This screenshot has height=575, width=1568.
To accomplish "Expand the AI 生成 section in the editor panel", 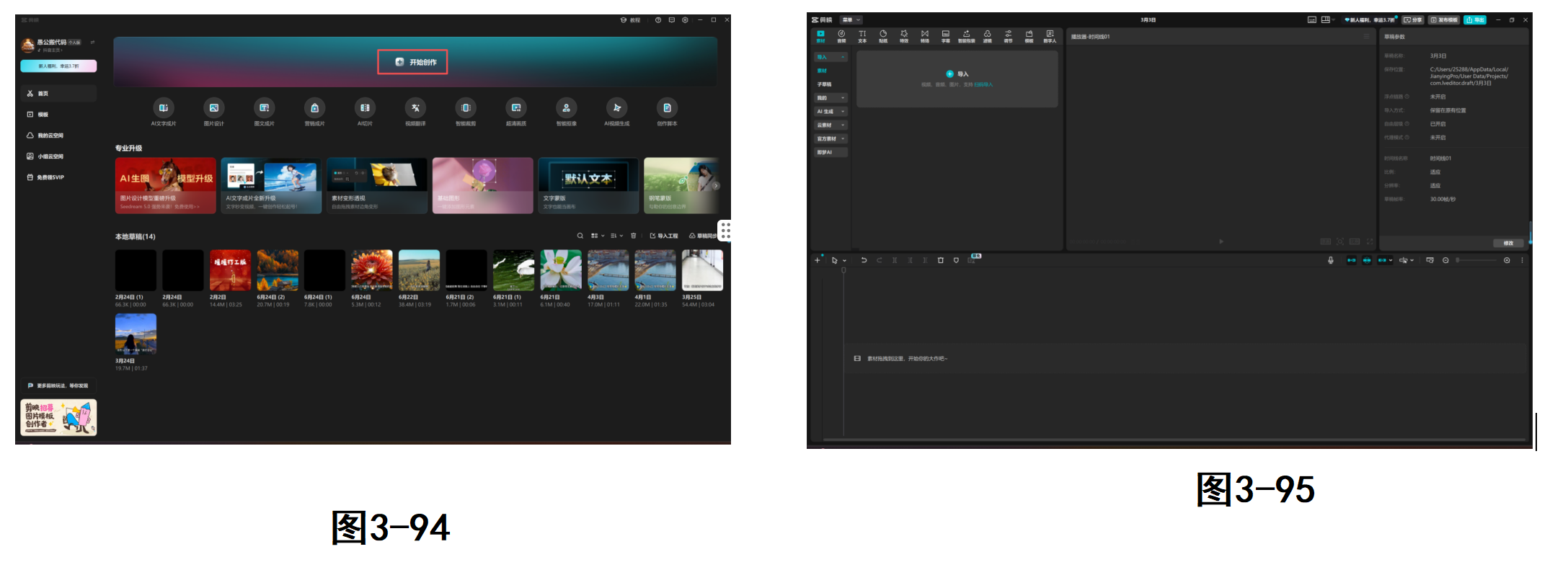I will point(831,112).
